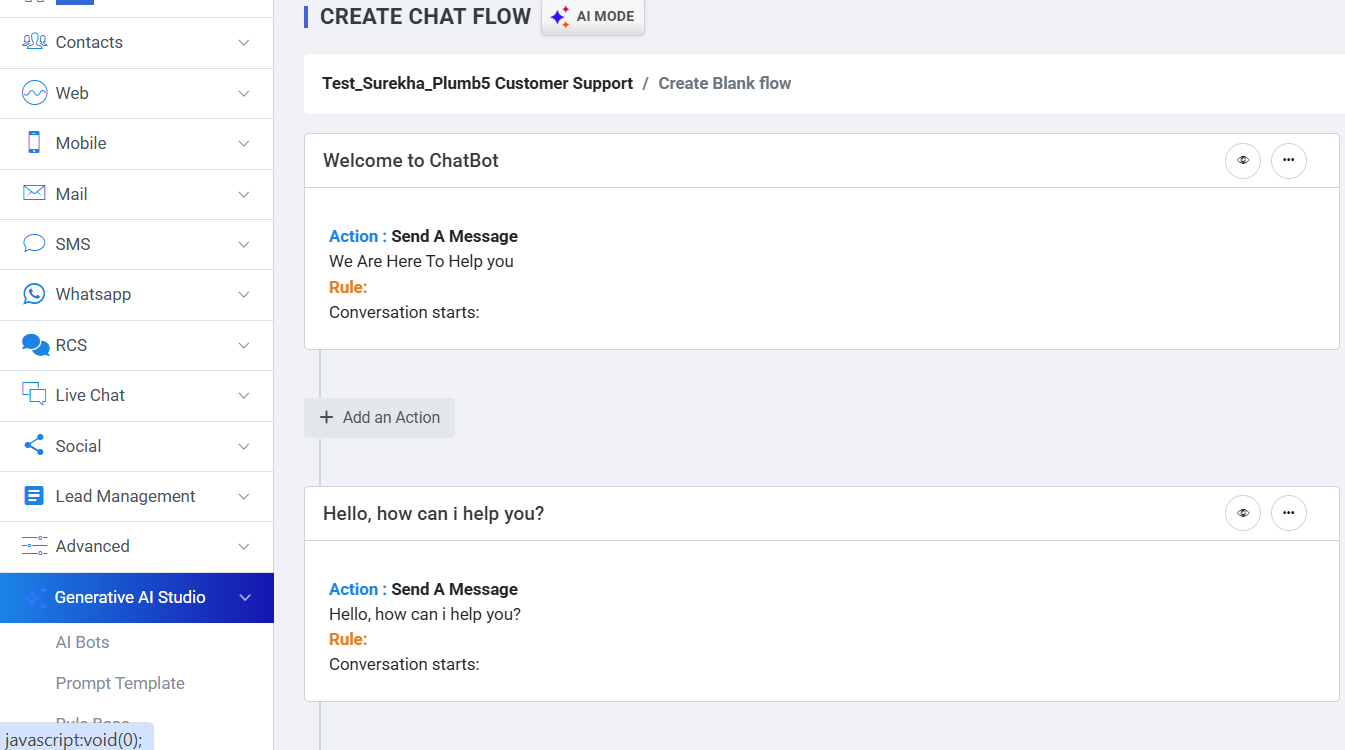Click the Mail envelope icon

click(35, 193)
